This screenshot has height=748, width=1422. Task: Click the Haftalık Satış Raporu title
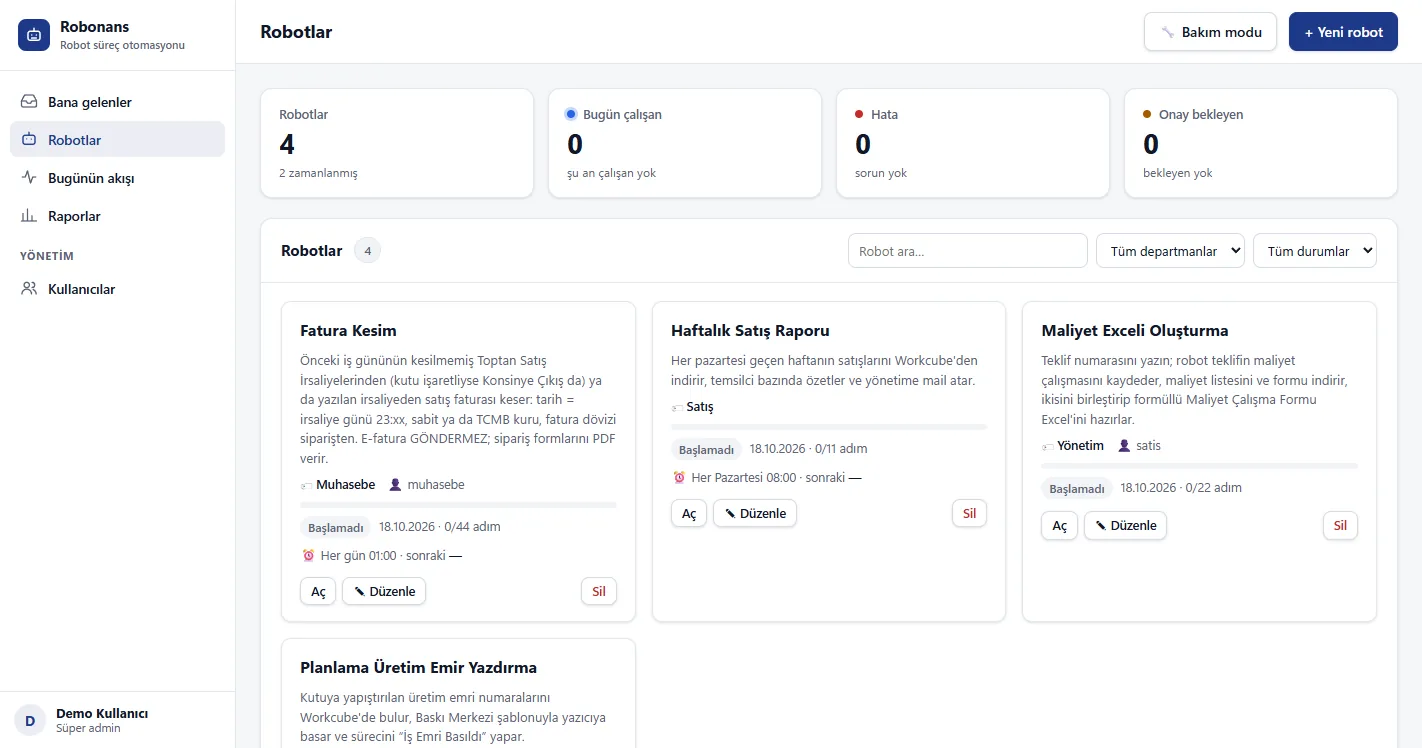pos(750,331)
